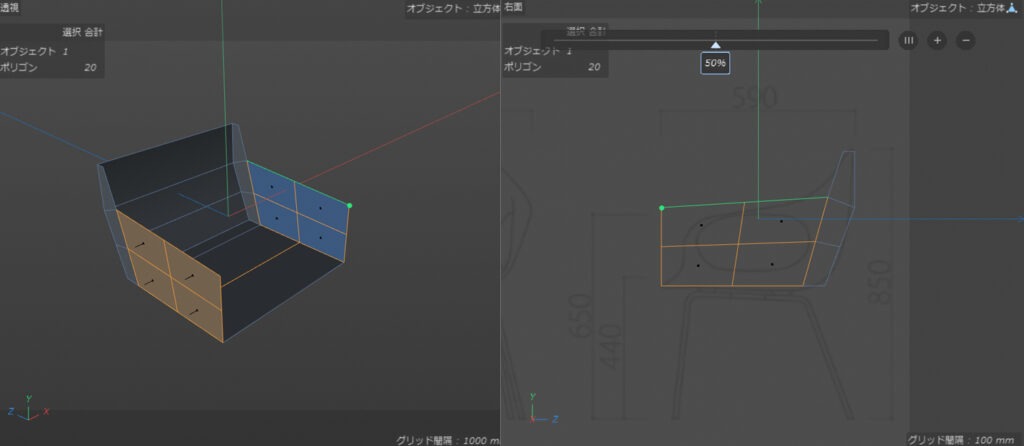Click the 50% value field
This screenshot has width=1024, height=446.
(715, 63)
